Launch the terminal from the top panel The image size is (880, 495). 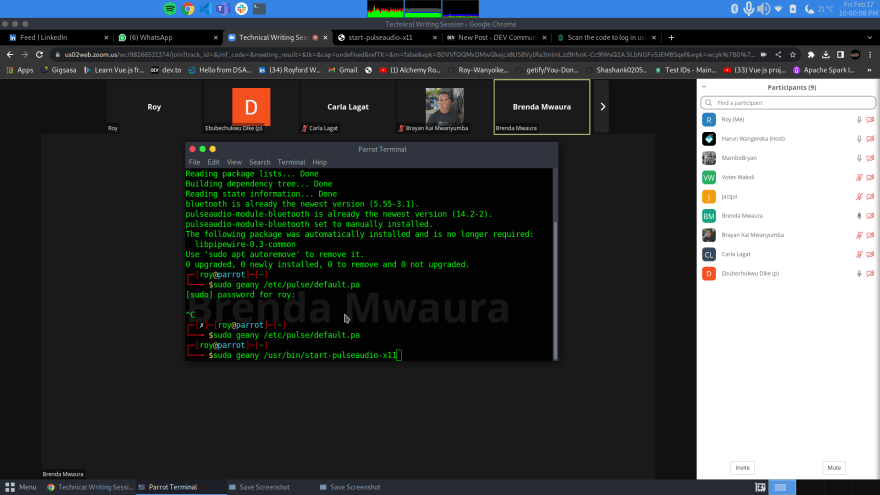click(259, 8)
